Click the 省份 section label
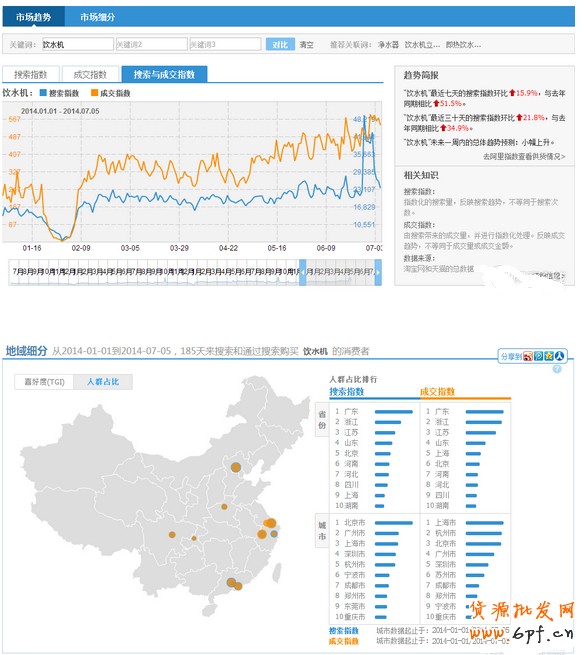Viewport: 584px width, 655px height. click(x=322, y=420)
